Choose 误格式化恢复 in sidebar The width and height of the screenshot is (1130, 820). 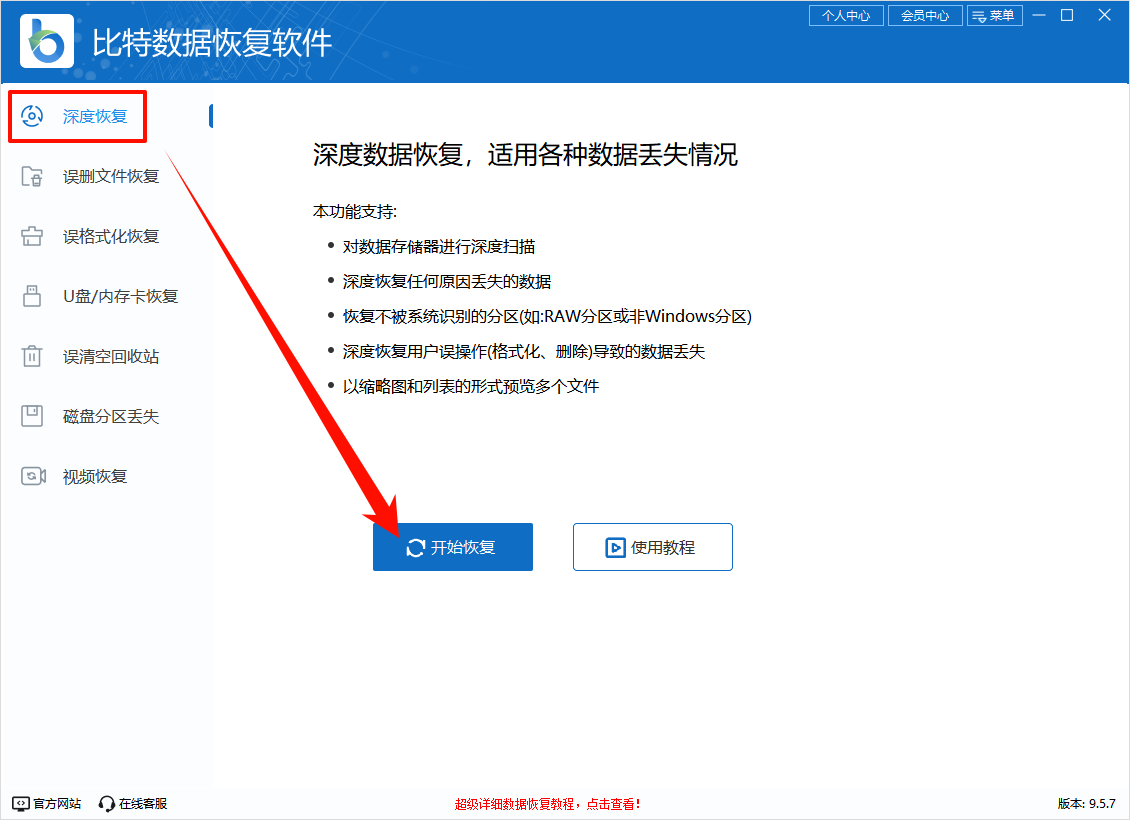[x=111, y=236]
